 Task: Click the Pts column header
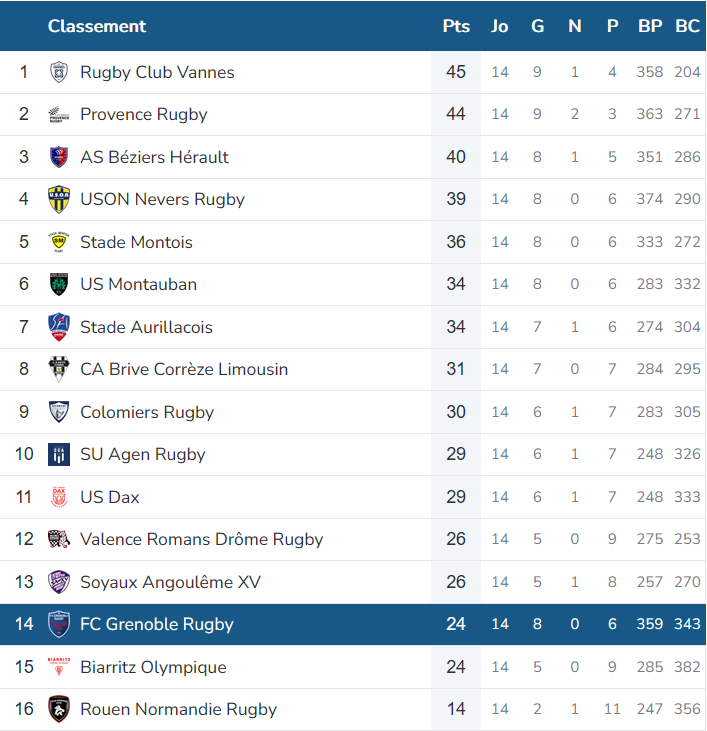[456, 26]
